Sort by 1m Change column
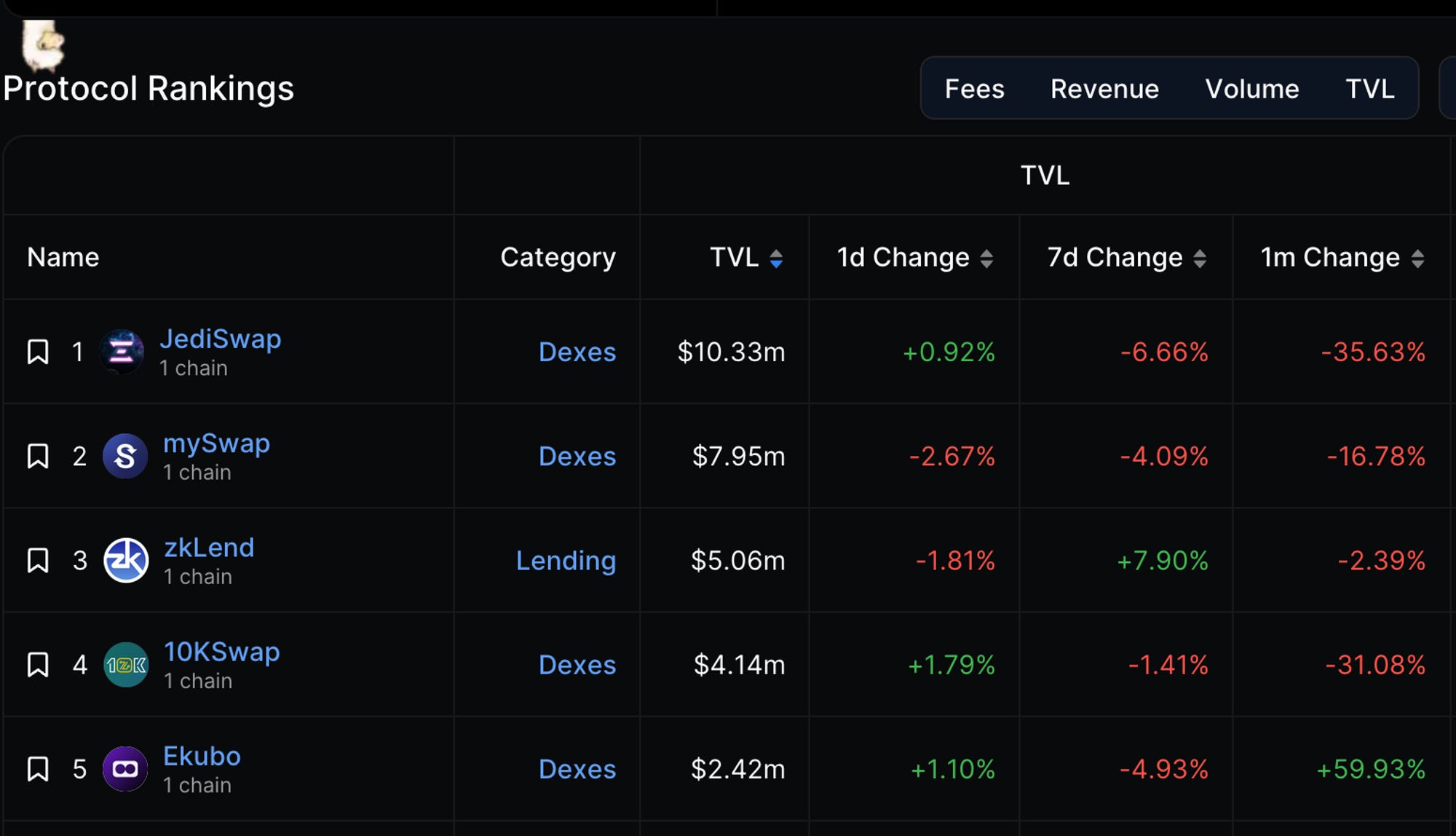The image size is (1456, 836). (1417, 259)
